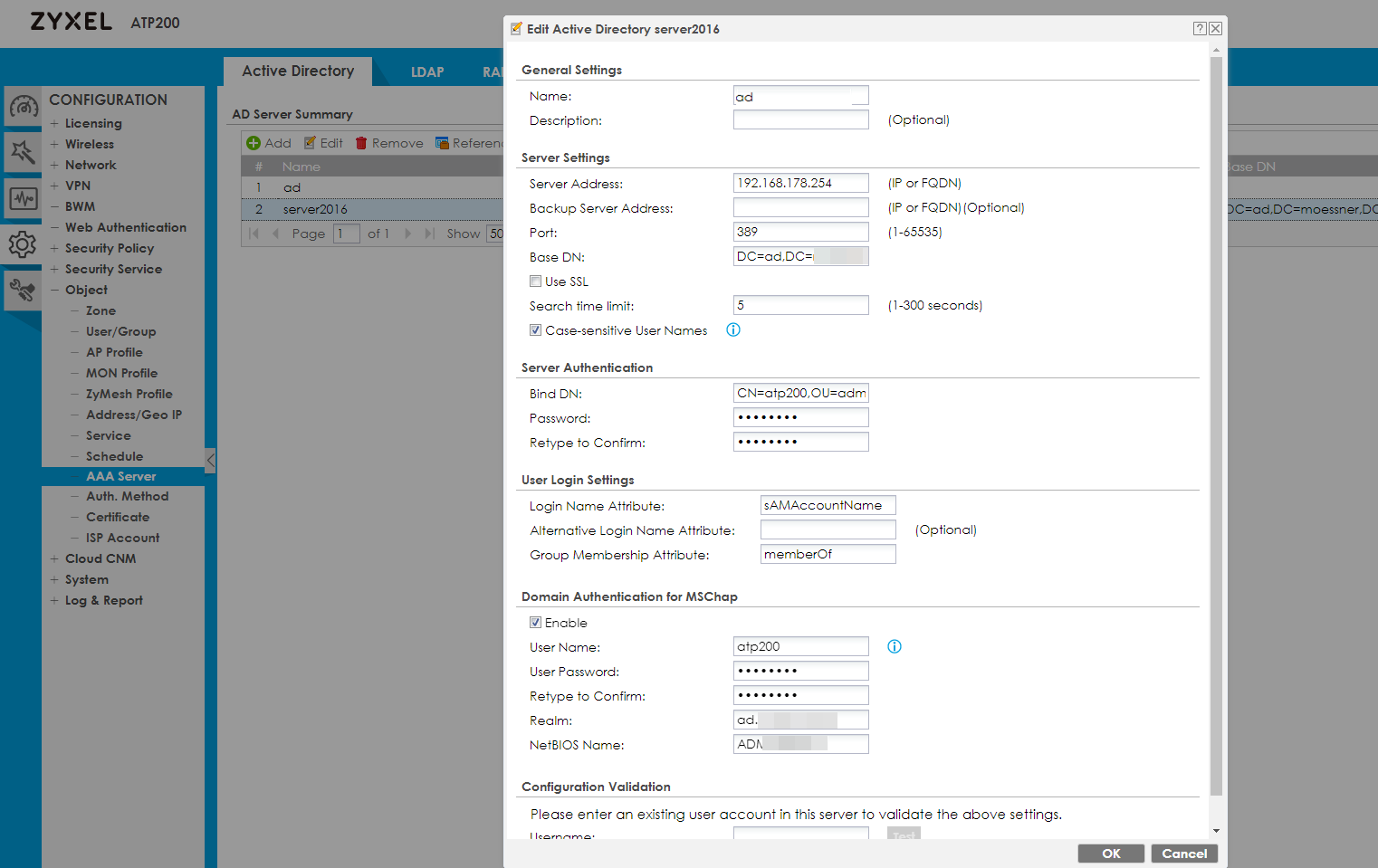Collapse the Object tree section
This screenshot has height=868, width=1378.
(x=54, y=290)
